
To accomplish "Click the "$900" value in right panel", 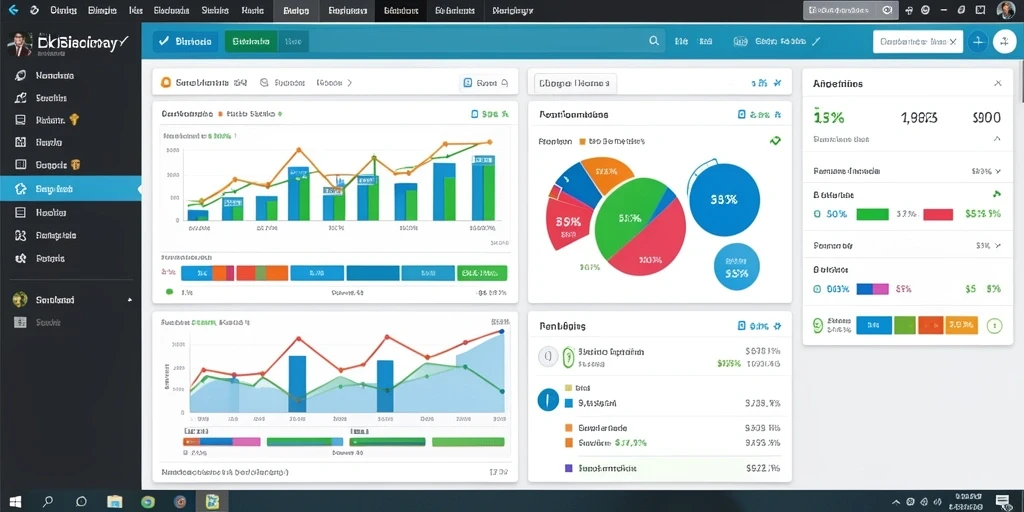I will (986, 118).
